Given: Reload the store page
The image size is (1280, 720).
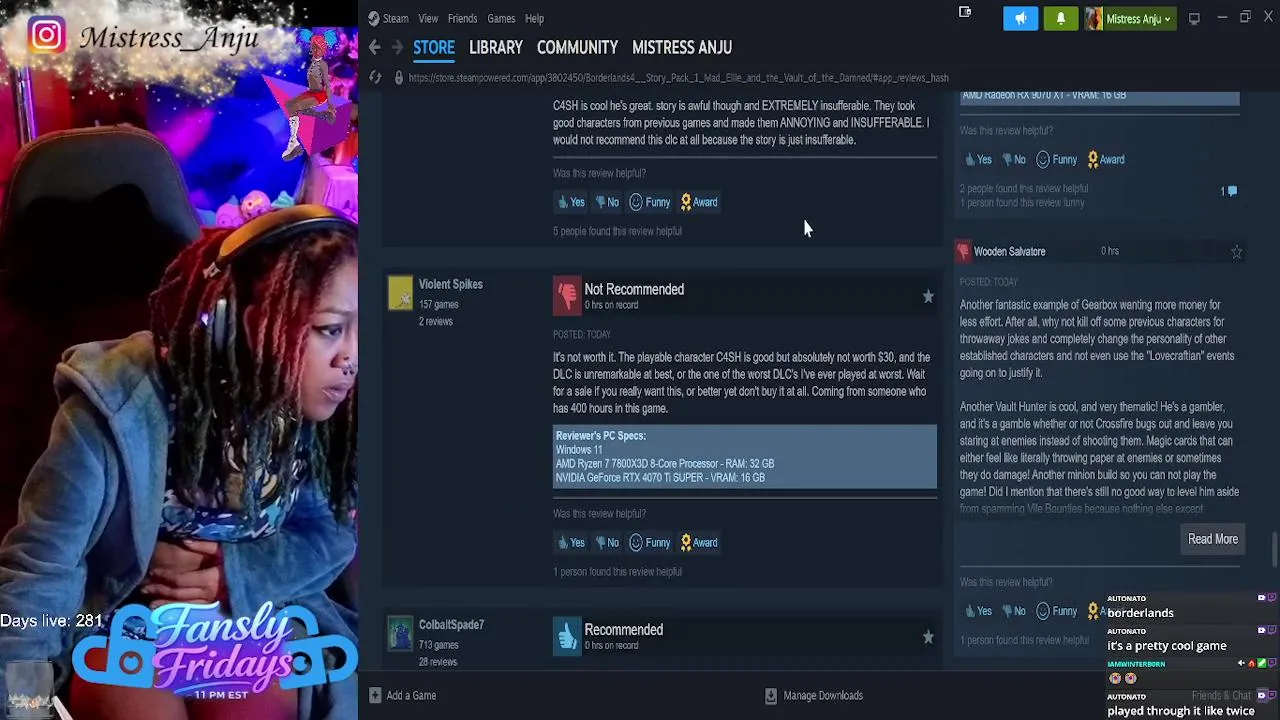Looking at the screenshot, I should click(375, 77).
